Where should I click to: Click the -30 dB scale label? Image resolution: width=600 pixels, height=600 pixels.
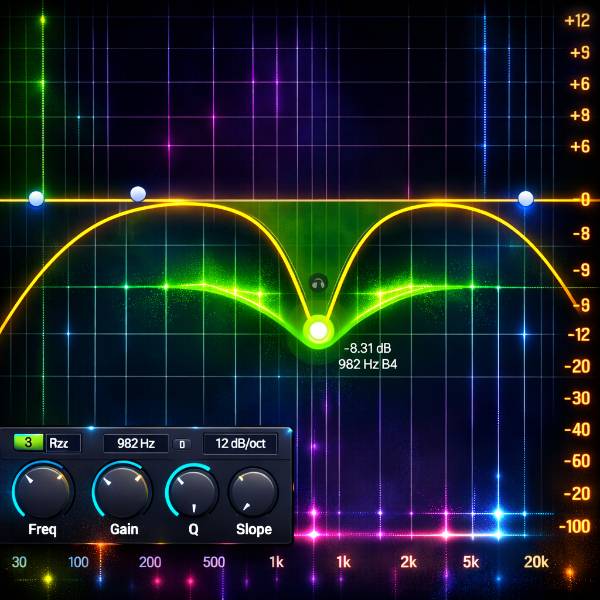point(577,399)
